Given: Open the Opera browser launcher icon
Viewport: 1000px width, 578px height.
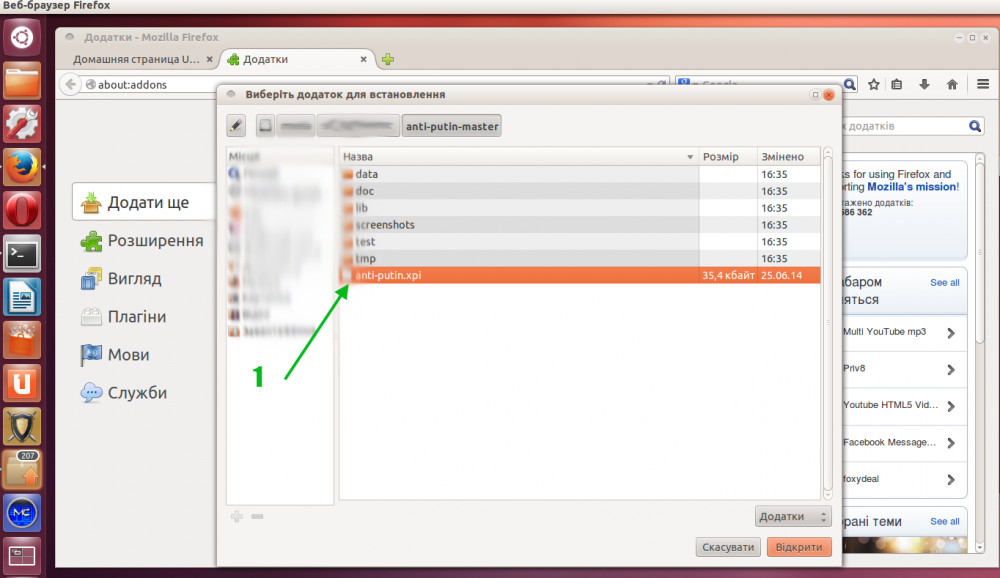Looking at the screenshot, I should pyautogui.click(x=22, y=211).
